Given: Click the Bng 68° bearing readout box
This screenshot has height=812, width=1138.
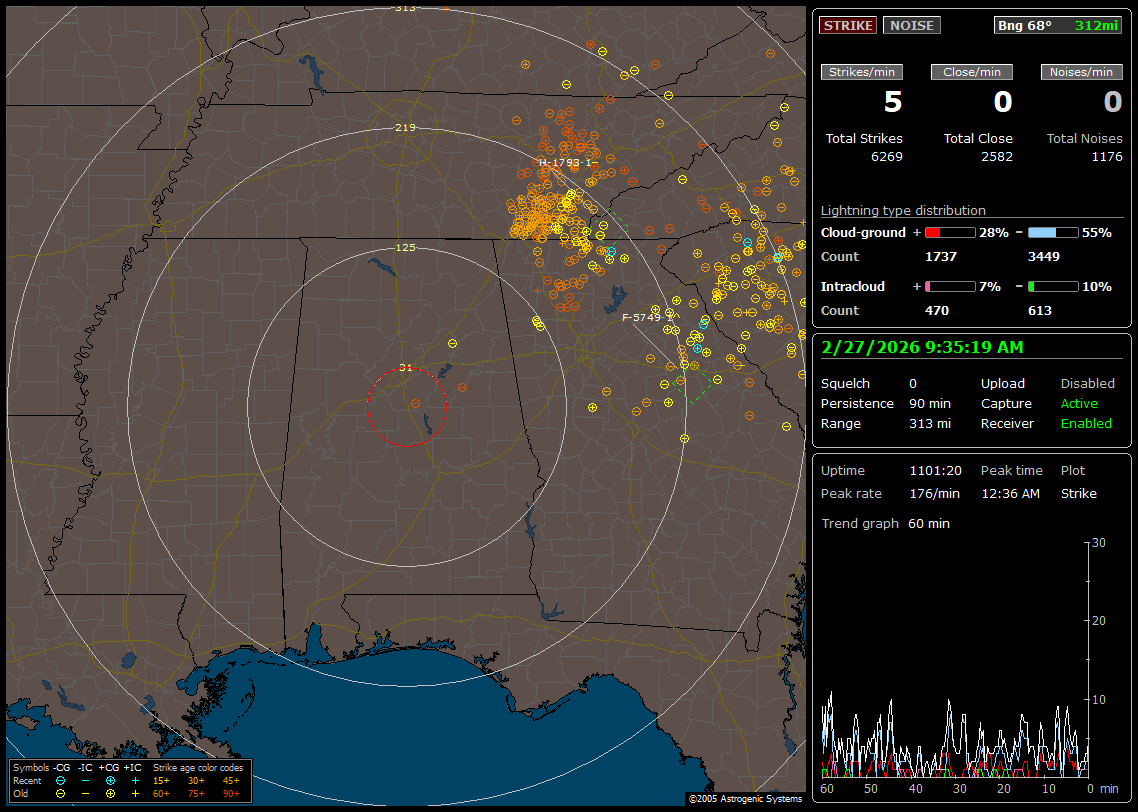Looking at the screenshot, I should pyautogui.click(x=1057, y=25).
